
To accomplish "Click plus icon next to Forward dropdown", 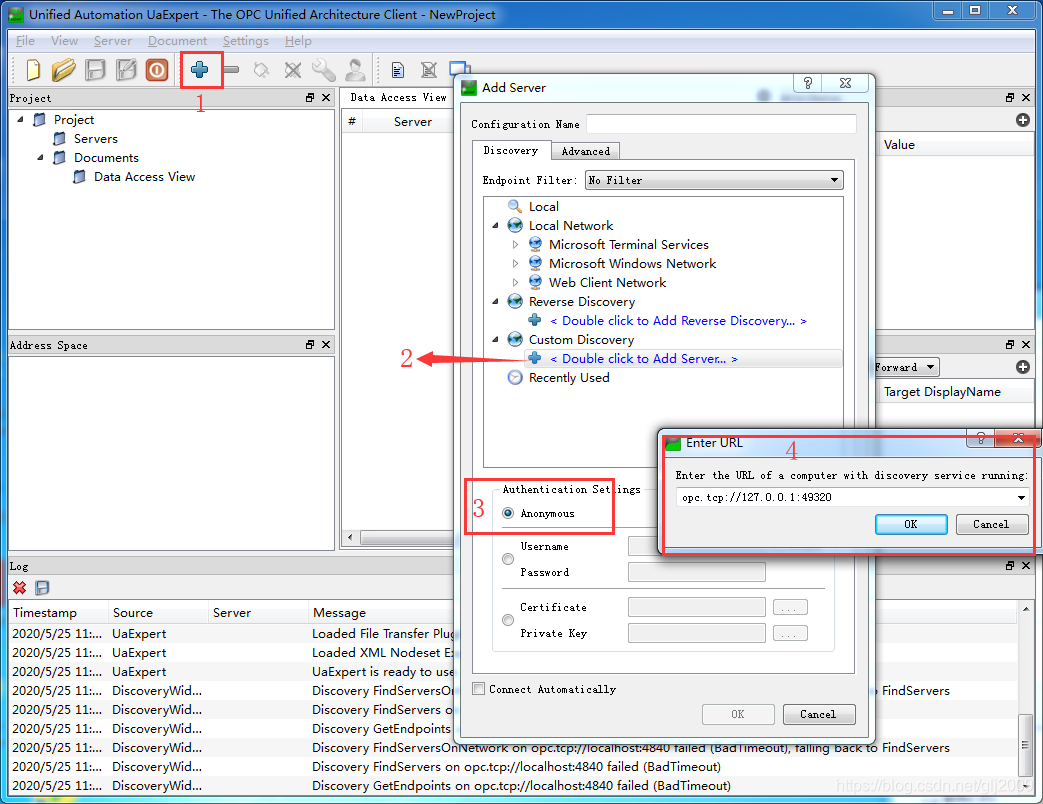I will [x=1023, y=367].
